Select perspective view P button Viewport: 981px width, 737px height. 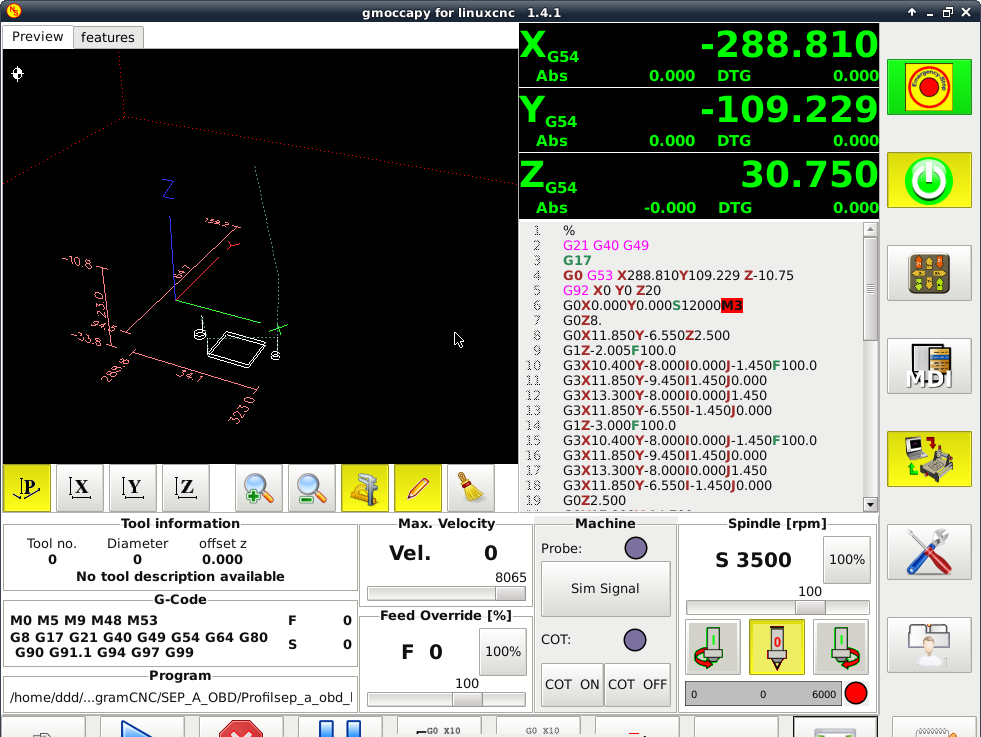(x=27, y=488)
